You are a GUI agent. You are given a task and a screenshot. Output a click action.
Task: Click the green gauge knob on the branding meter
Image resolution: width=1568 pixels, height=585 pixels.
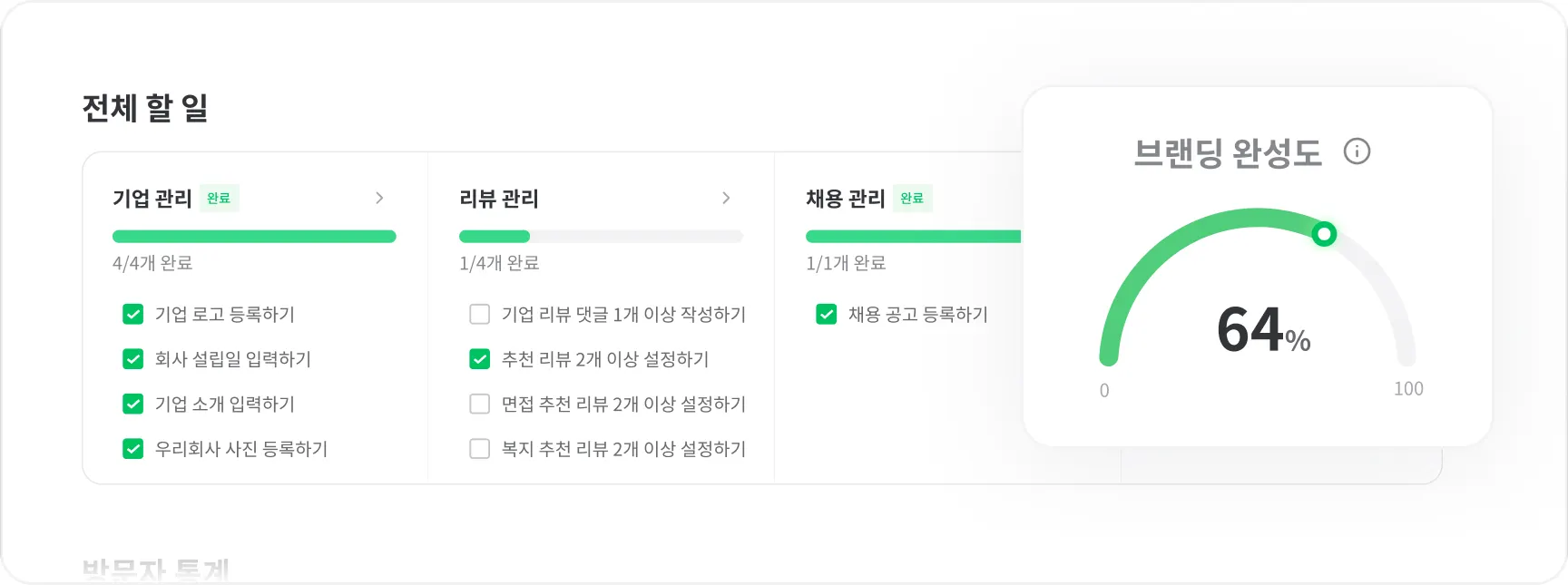(1324, 234)
